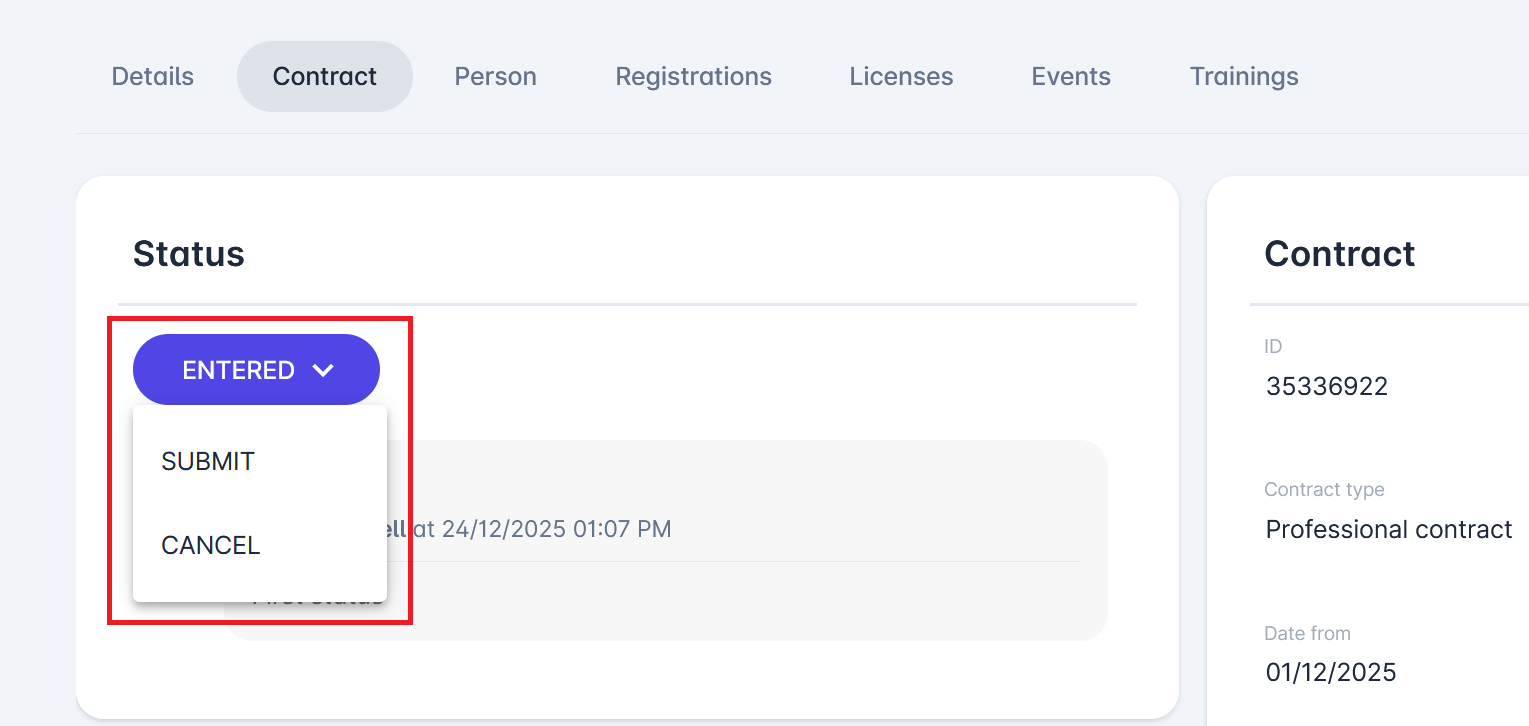Select CANCEL in the status menu
1529x726 pixels.
click(x=210, y=545)
